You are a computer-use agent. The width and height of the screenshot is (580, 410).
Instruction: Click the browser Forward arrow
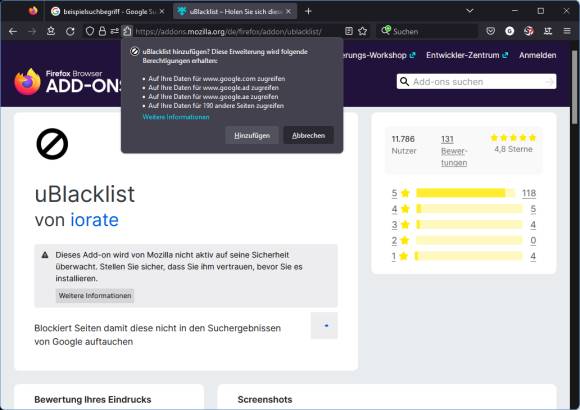coord(32,31)
